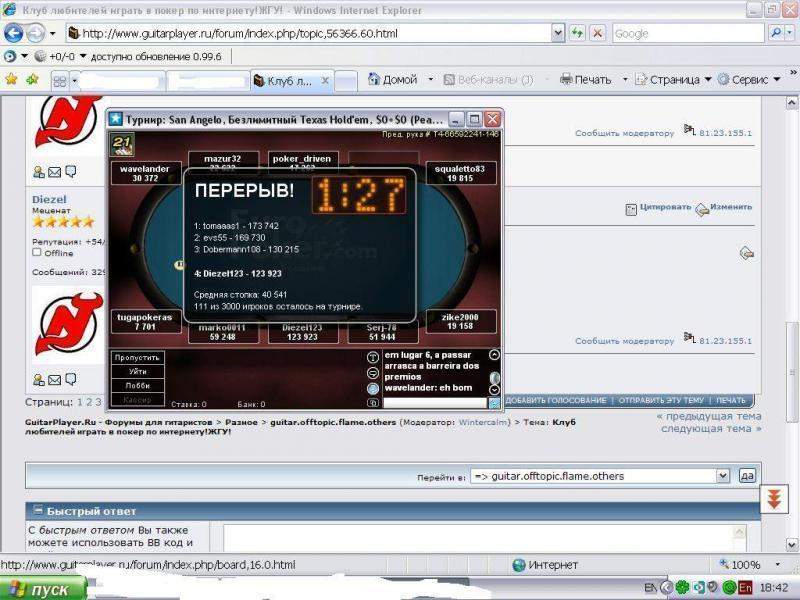The width and height of the screenshot is (800, 600).
Task: Expand the address bar URL dropdown
Action: point(558,34)
